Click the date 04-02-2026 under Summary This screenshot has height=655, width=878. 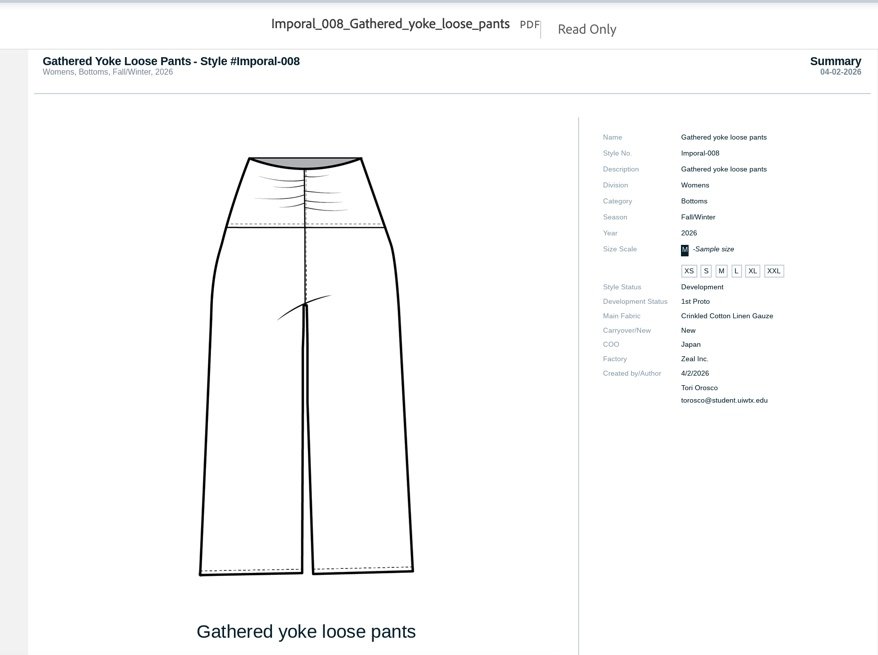[840, 72]
